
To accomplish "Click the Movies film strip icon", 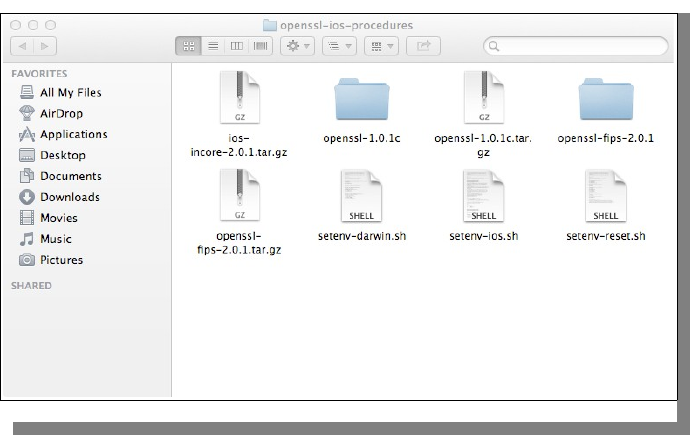I will tap(27, 218).
